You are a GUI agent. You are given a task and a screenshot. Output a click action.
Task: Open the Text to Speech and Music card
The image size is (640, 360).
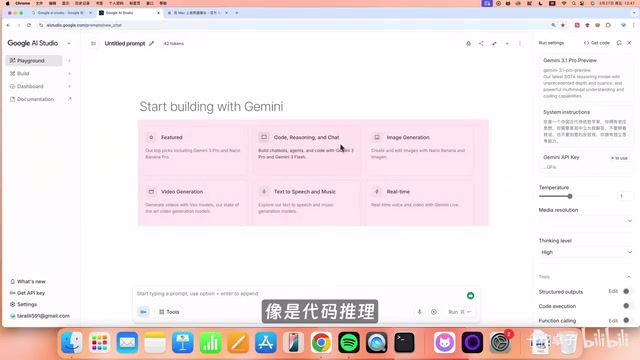click(x=307, y=203)
